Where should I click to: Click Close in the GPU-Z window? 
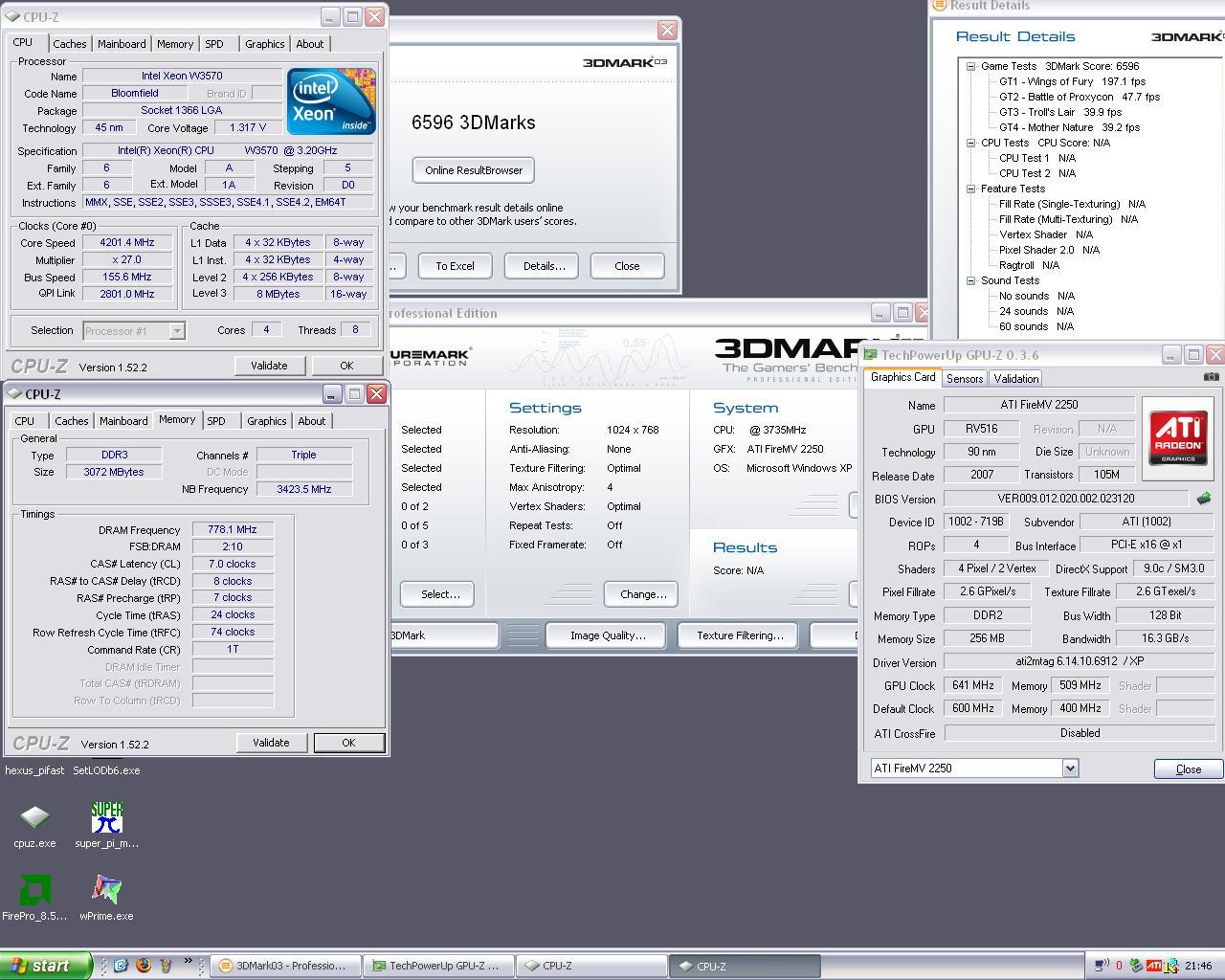point(1189,769)
